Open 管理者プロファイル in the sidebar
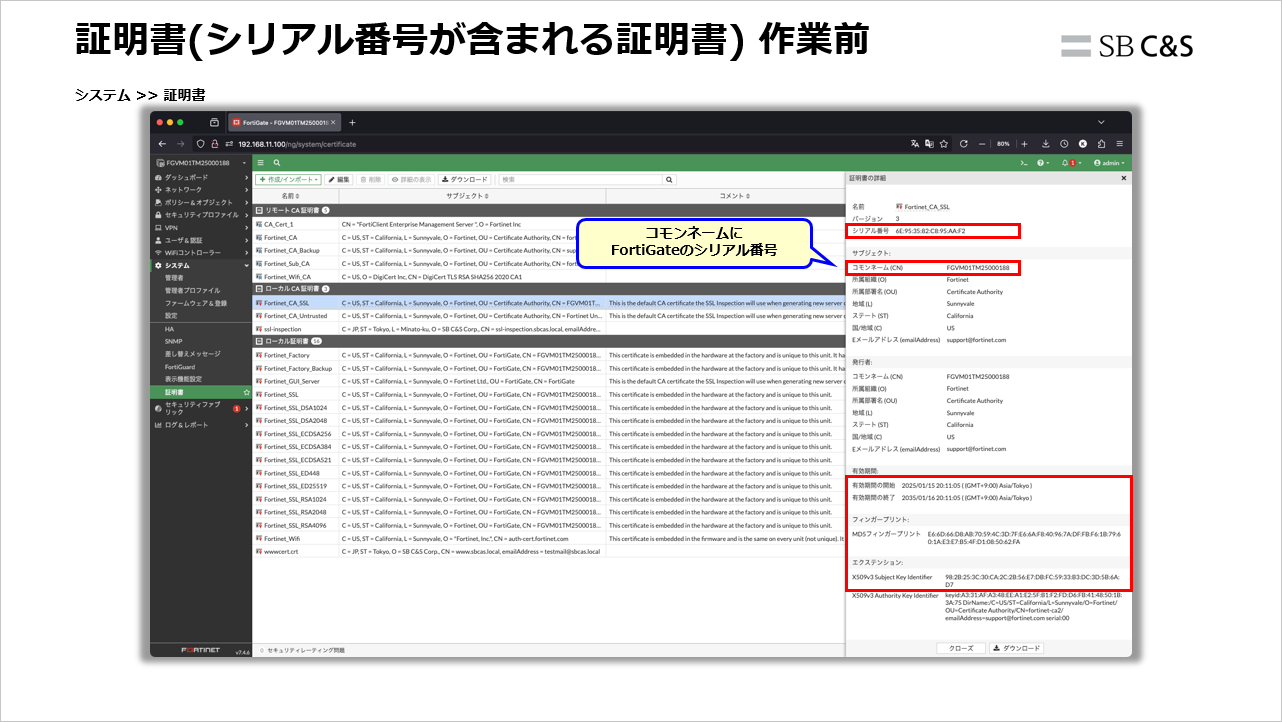This screenshot has height=722, width=1282. [x=193, y=290]
